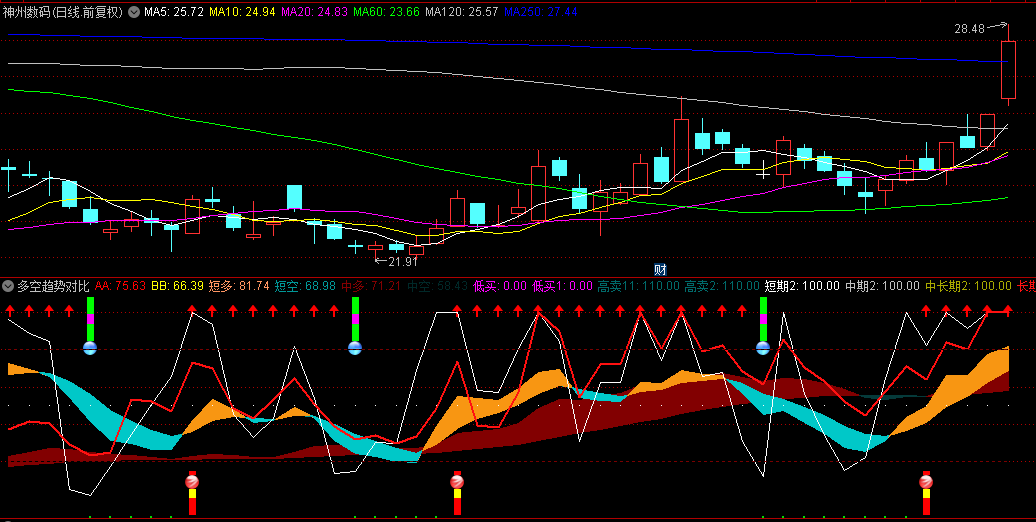The height and width of the screenshot is (522, 1036).
Task: Click the MA5: 25.72 label
Action: pyautogui.click(x=173, y=12)
